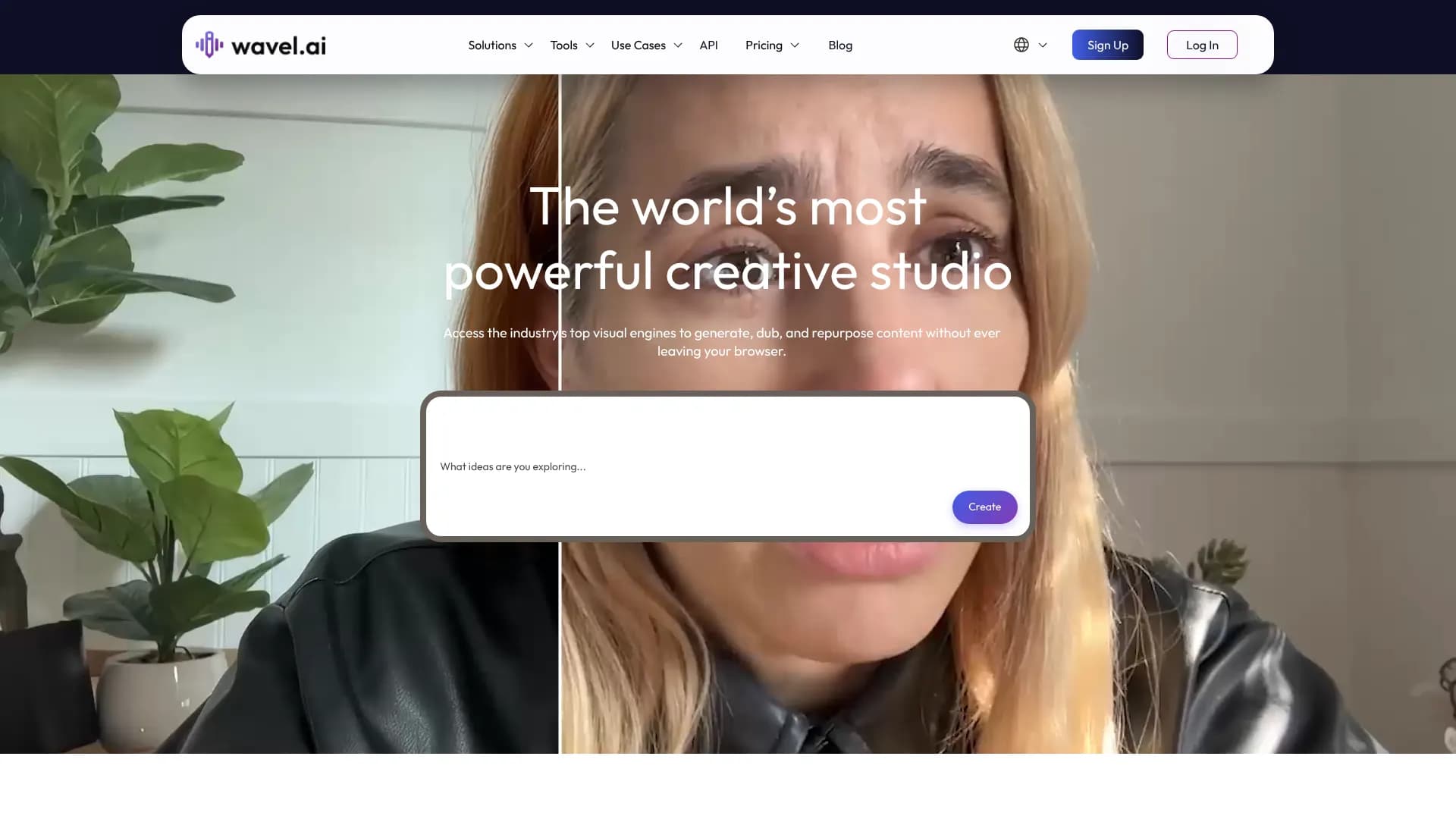Click the vertical before/after comparison divider
1456x819 pixels.
tap(560, 645)
